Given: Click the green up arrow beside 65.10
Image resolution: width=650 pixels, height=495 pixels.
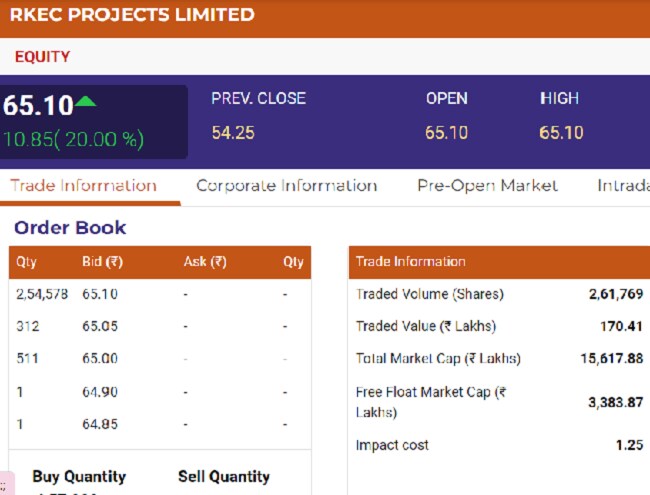Looking at the screenshot, I should 86,101.
